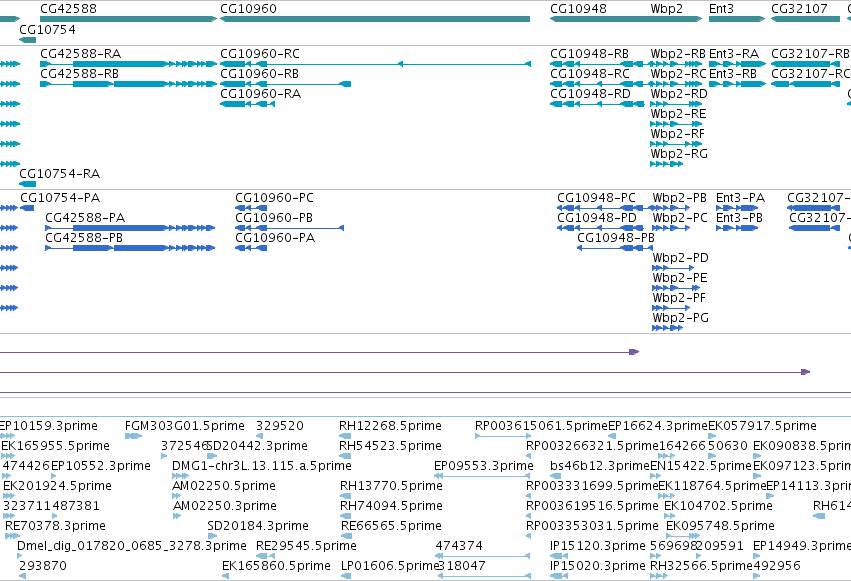Screen dimensions: 851x581
Task: Open EST AM02250.5prime
Action: [224, 486]
